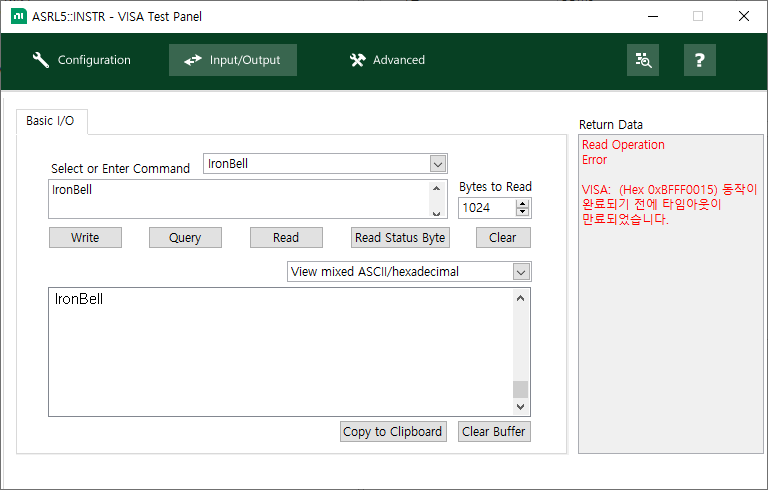Click the output buffer scrollbar thumb
This screenshot has height=490, width=768.
point(521,390)
